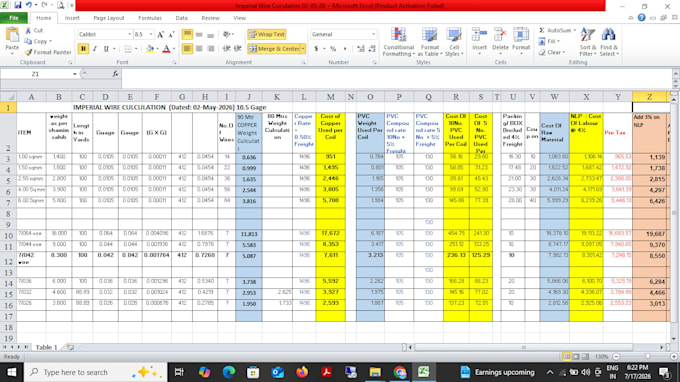Click the taskbar search box
Screen dimensions: 680x382
click(x=95, y=372)
